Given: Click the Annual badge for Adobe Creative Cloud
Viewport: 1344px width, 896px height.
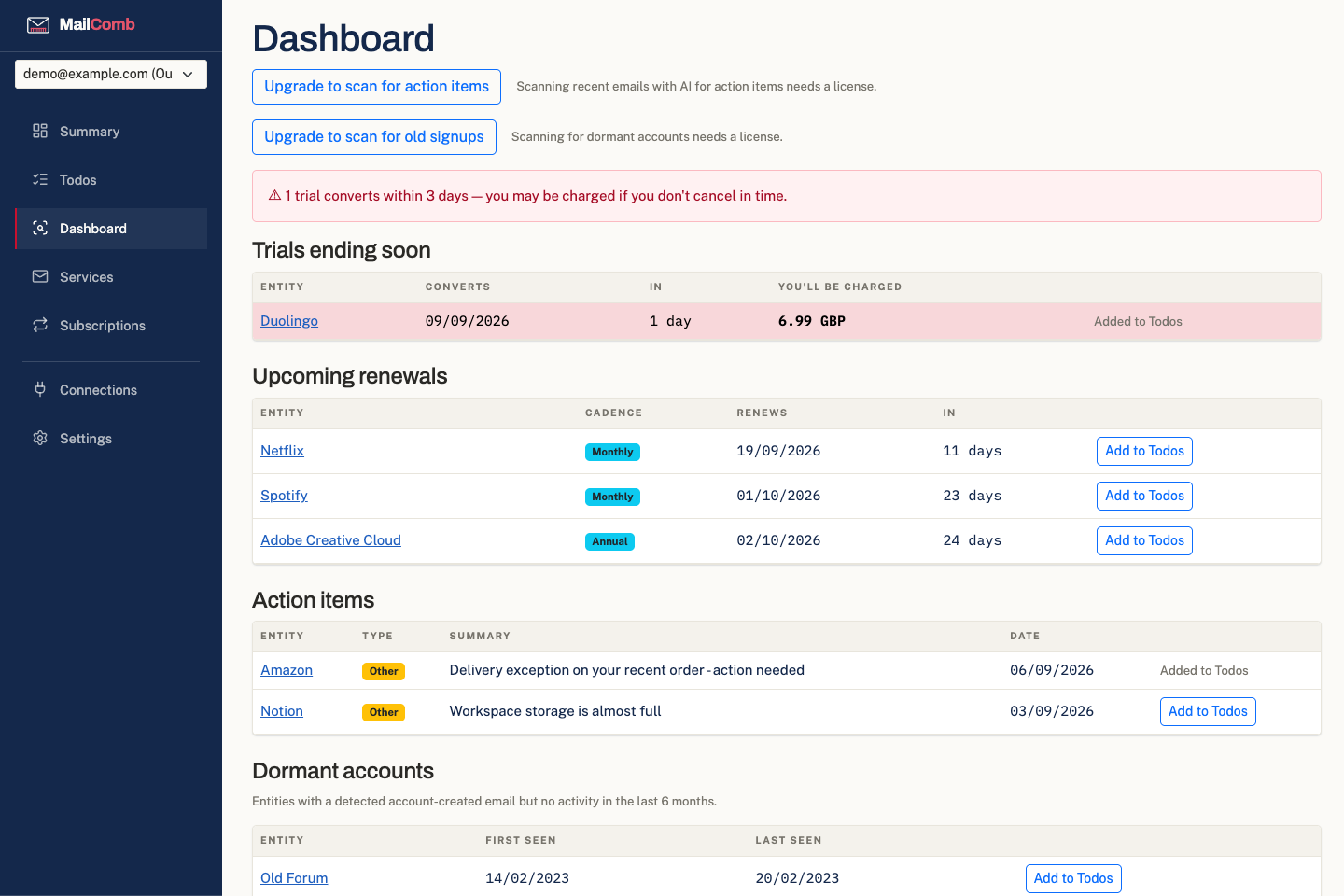Looking at the screenshot, I should [x=609, y=541].
